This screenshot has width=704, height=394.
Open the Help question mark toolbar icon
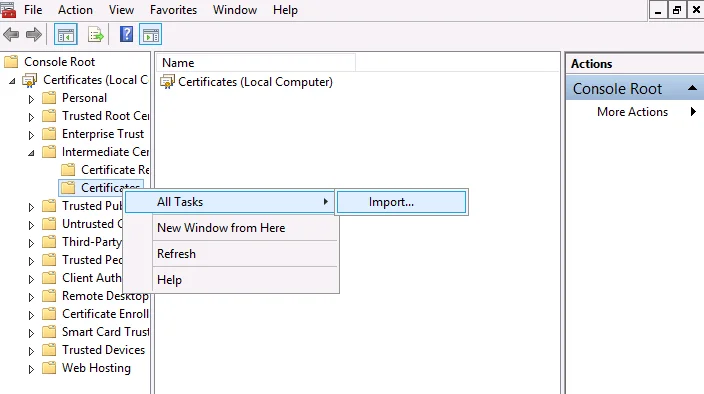[127, 34]
